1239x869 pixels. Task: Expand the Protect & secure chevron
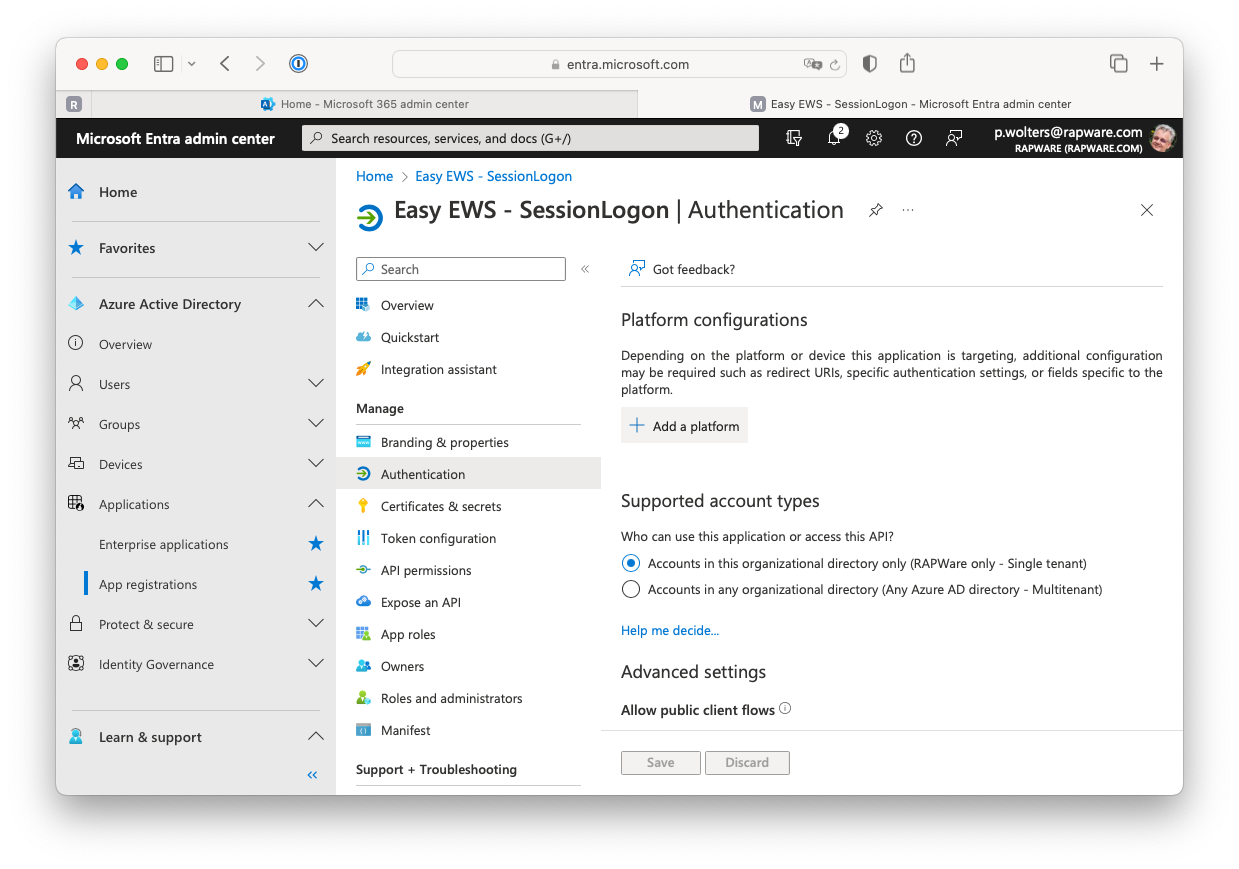316,624
